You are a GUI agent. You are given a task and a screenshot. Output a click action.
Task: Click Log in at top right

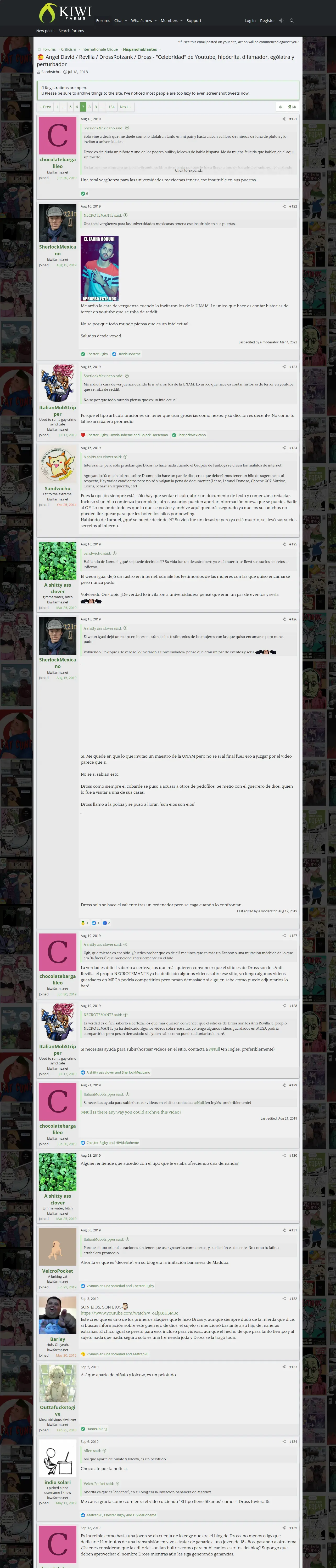point(250,21)
